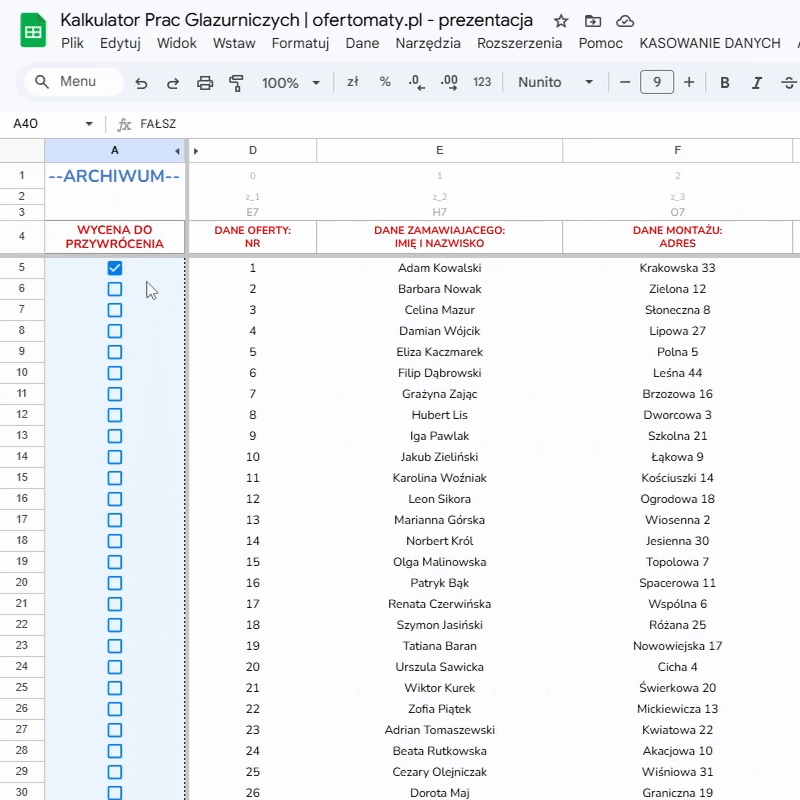Image resolution: width=800 pixels, height=800 pixels.
Task: Apply italic text formatting
Action: pos(757,83)
